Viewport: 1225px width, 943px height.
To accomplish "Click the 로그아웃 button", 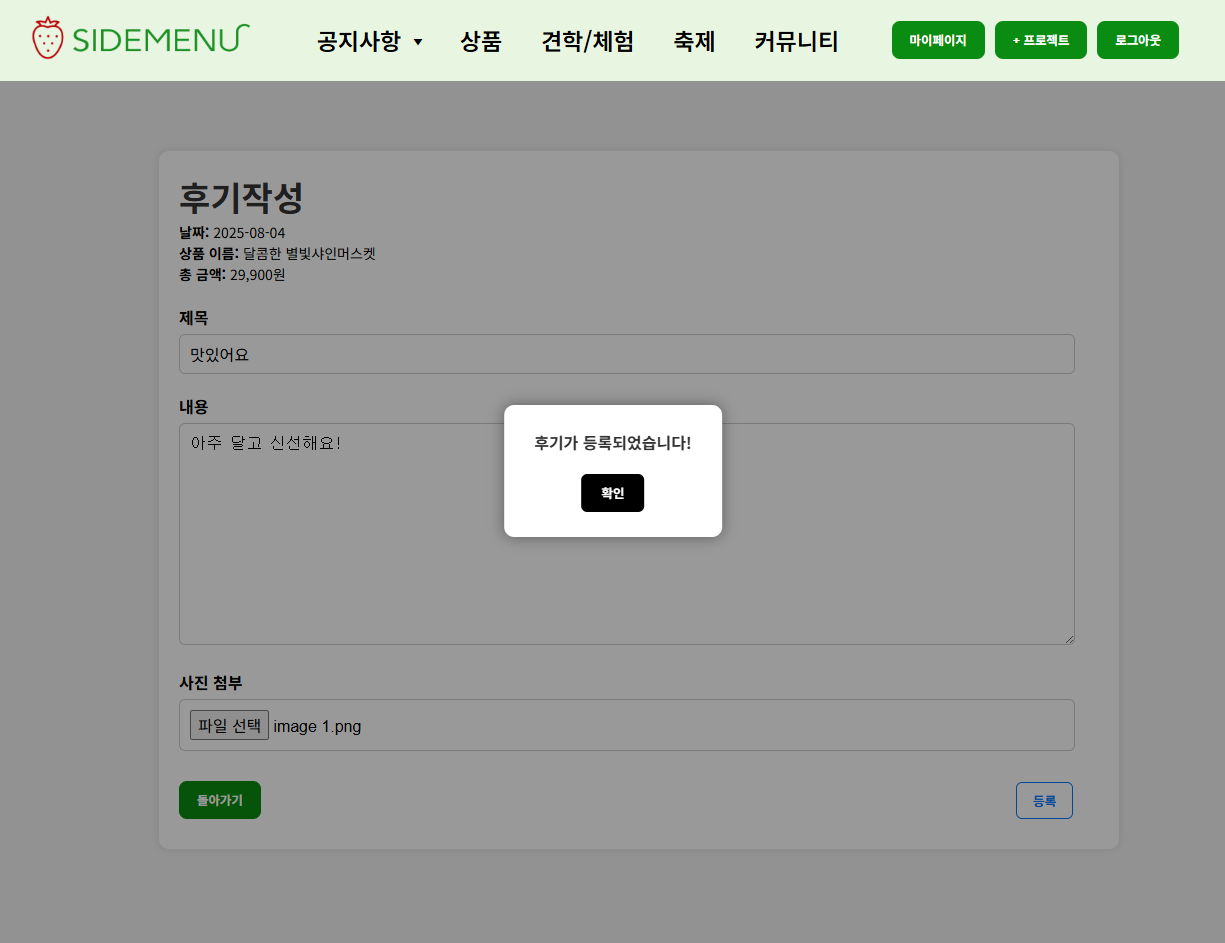I will (1137, 40).
